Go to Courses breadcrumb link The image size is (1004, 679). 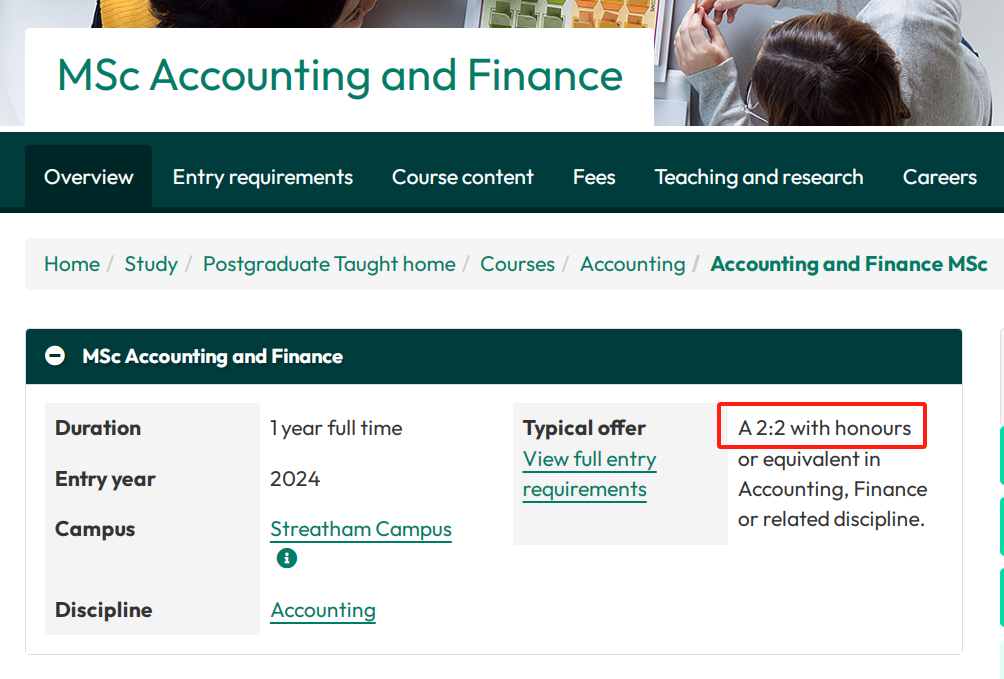pos(517,264)
